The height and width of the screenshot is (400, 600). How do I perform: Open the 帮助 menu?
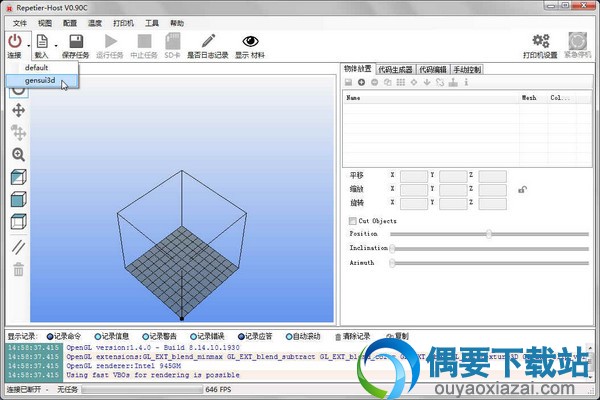pos(177,23)
